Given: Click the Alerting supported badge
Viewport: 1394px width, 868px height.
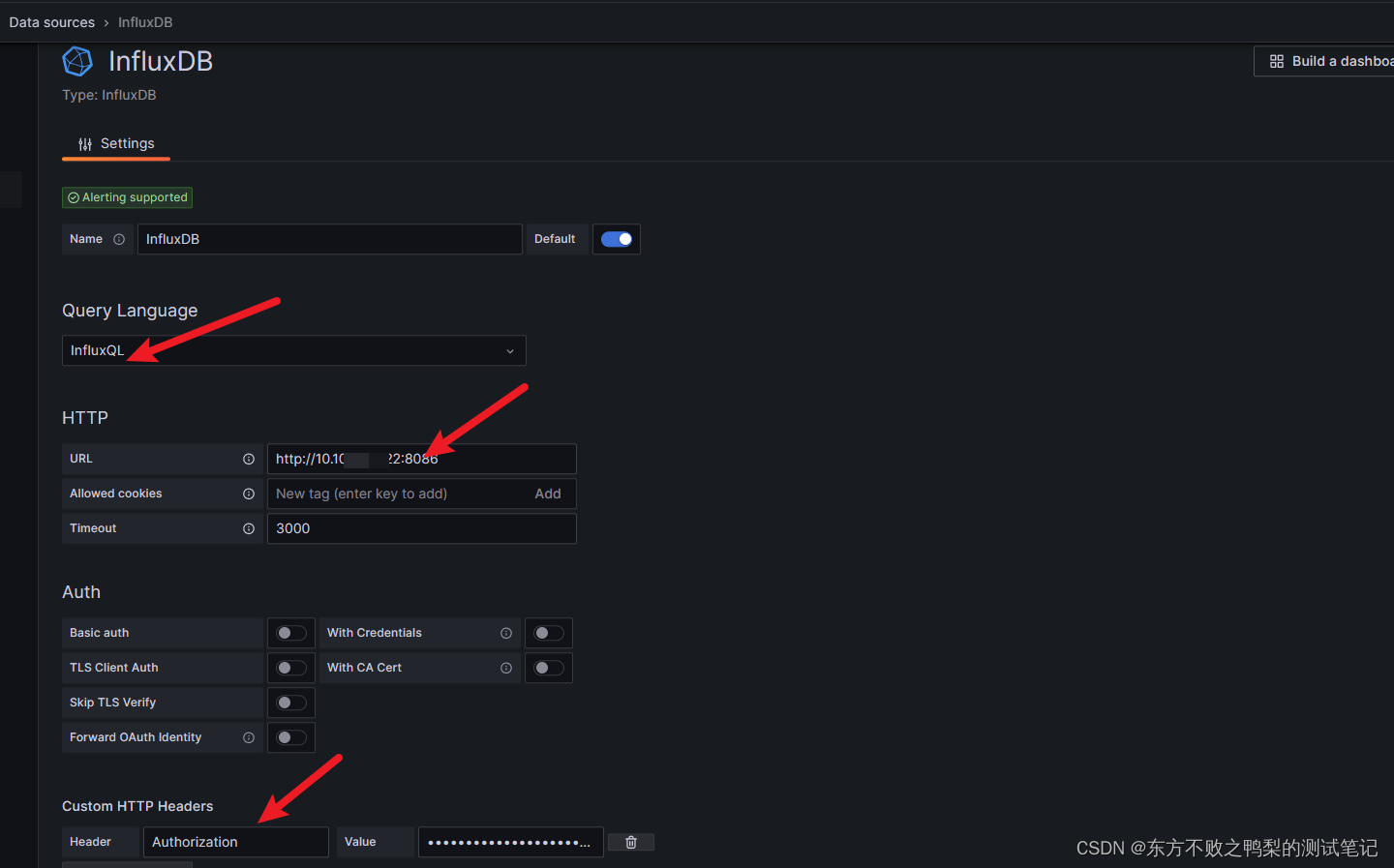Looking at the screenshot, I should coord(127,197).
